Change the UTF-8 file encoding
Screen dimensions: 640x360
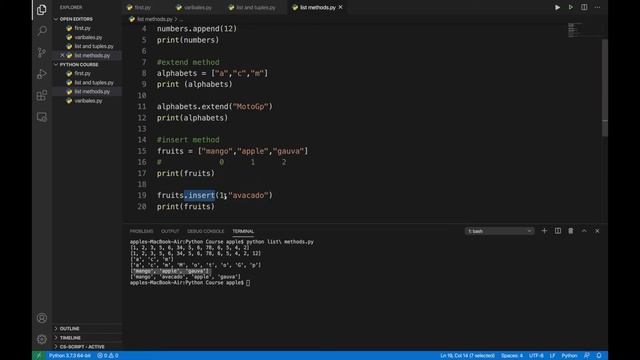click(x=536, y=356)
